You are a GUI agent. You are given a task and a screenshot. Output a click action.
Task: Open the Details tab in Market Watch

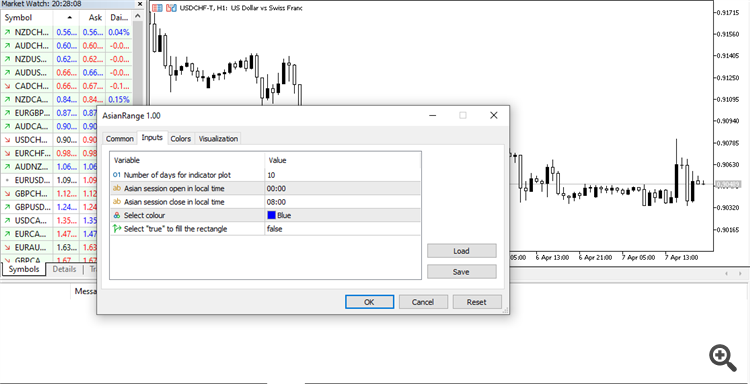(64, 269)
